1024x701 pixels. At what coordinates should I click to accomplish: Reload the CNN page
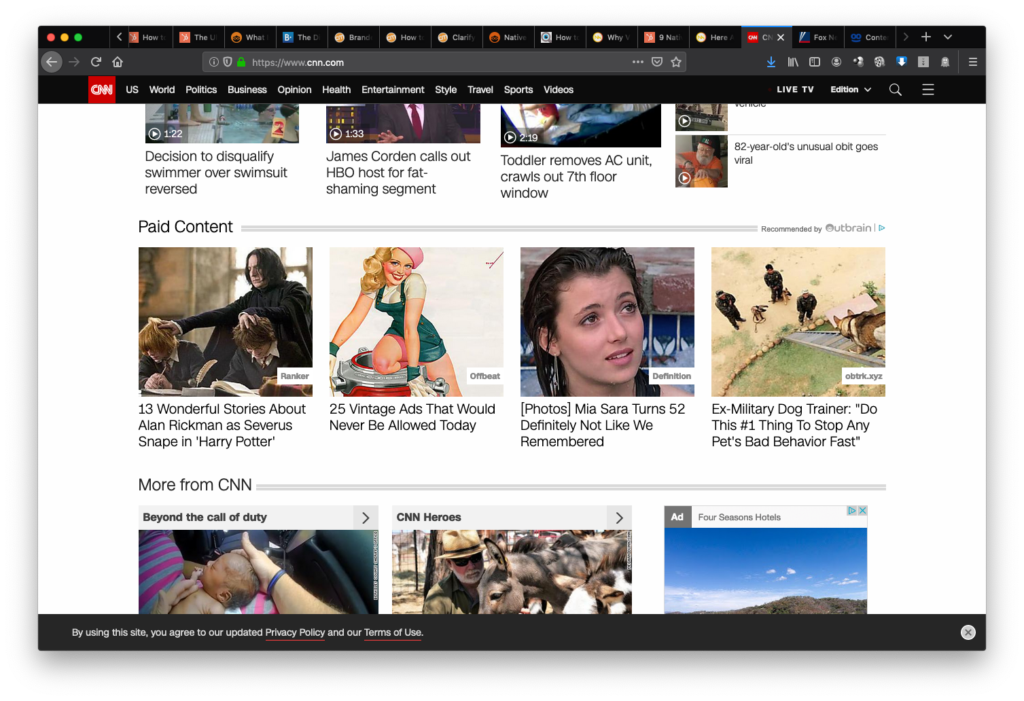tap(96, 62)
